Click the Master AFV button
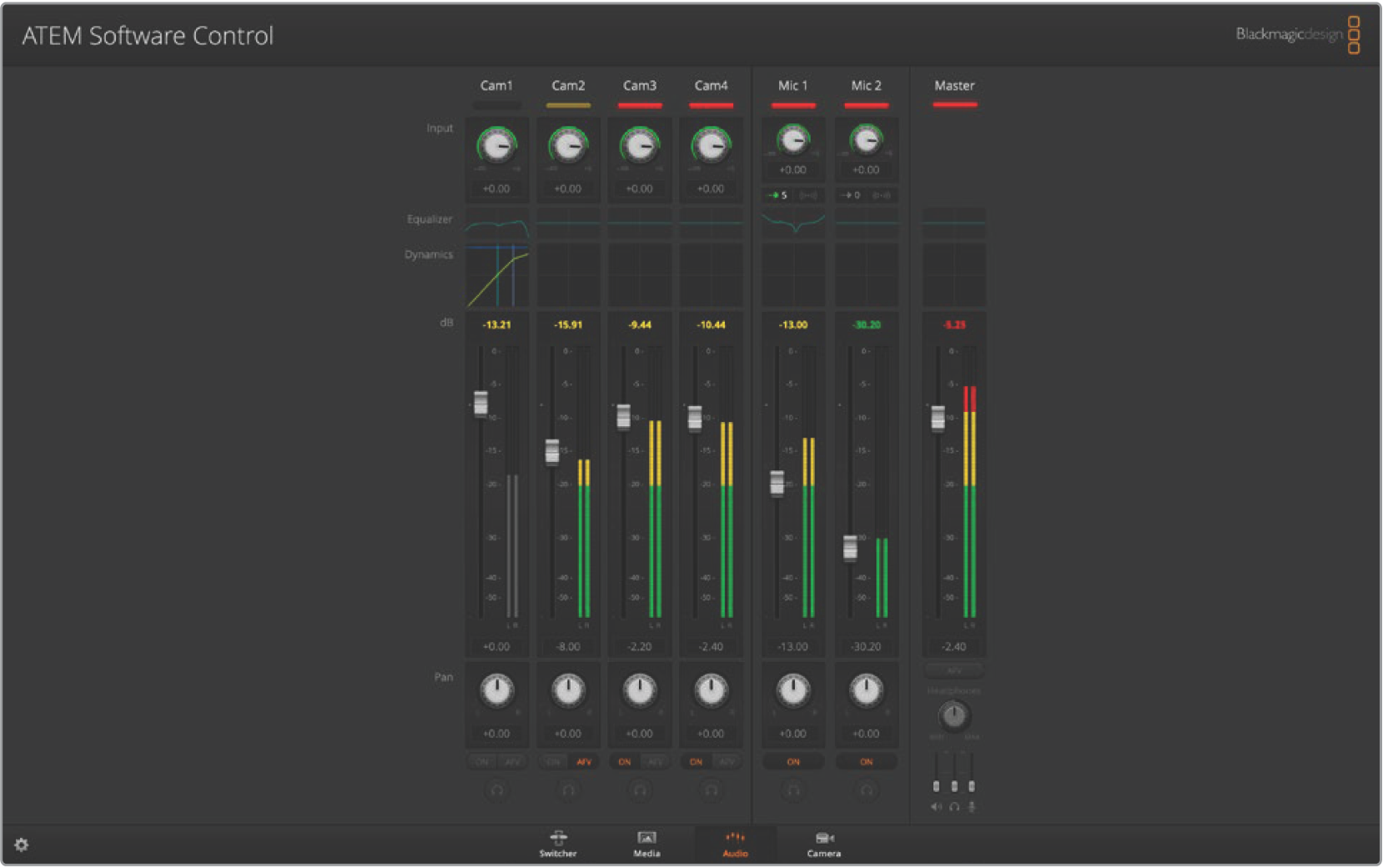This screenshot has height=868, width=1383. pos(954,670)
